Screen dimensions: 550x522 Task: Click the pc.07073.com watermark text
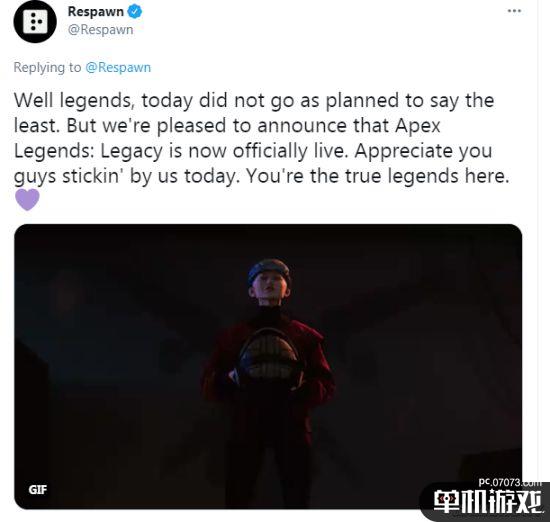[510, 483]
